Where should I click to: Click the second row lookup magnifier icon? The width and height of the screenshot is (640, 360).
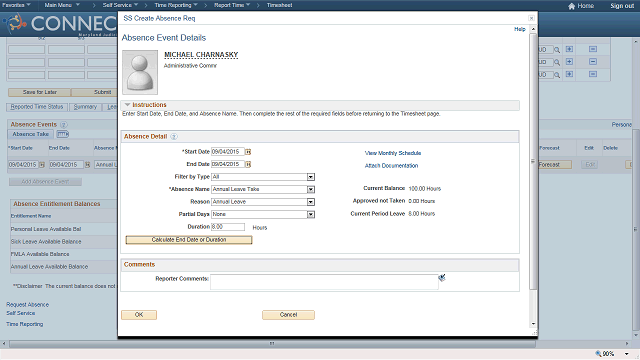coord(557,62)
